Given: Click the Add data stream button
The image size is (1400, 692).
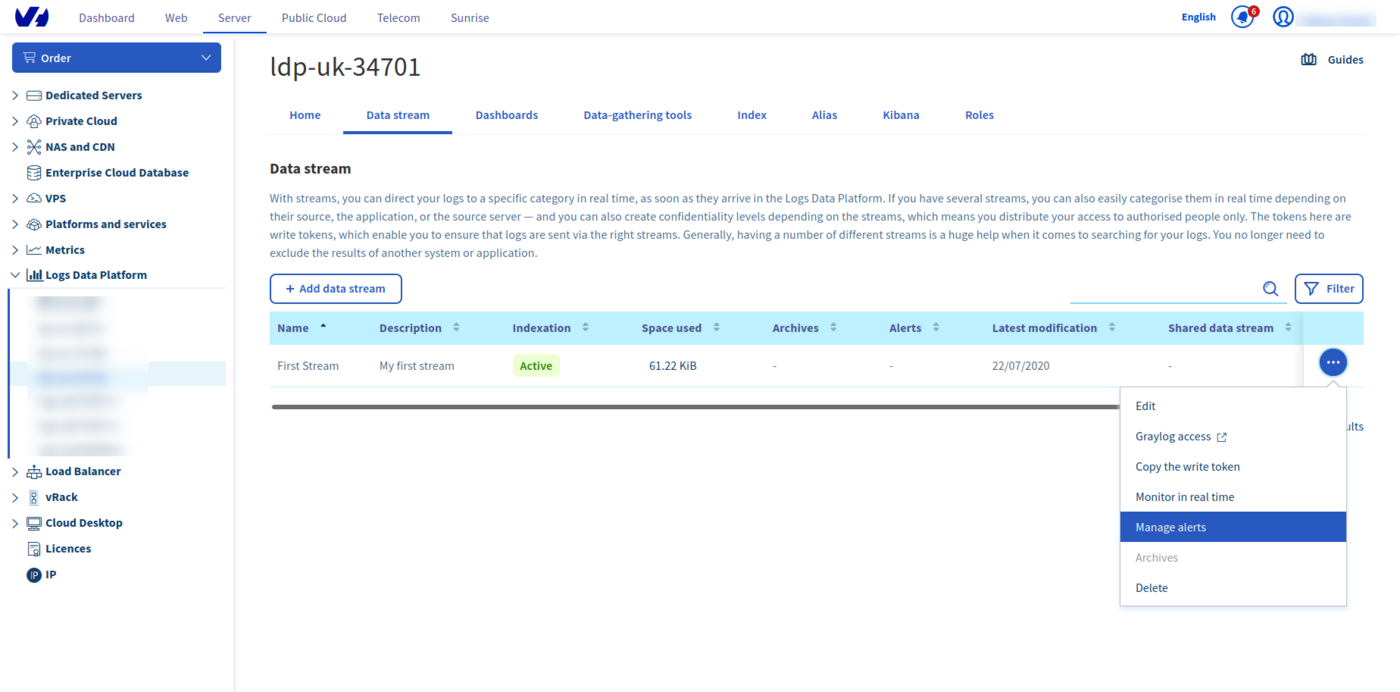Looking at the screenshot, I should click(x=335, y=289).
